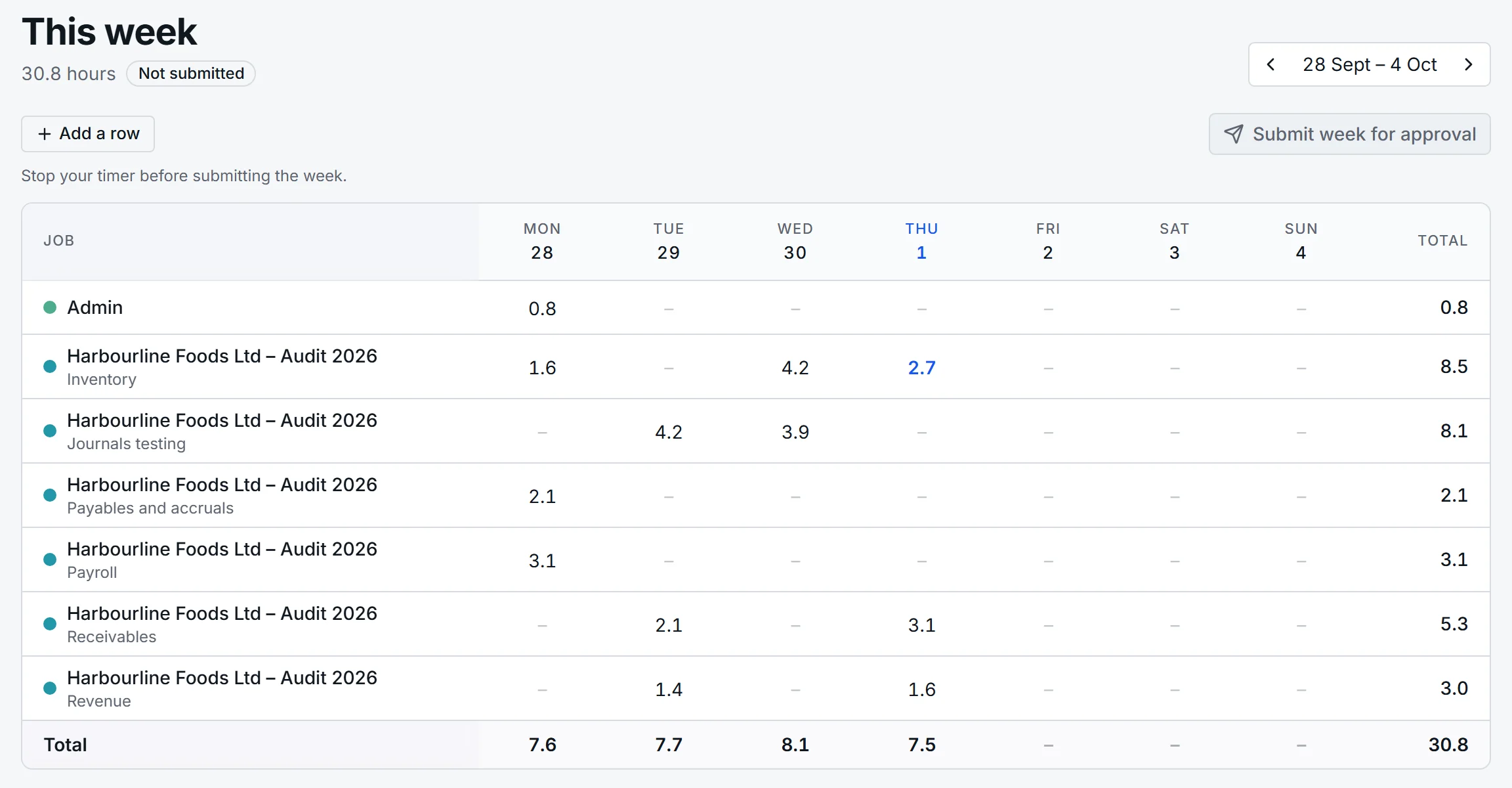This screenshot has height=788, width=1512.
Task: Select the Monday 28 column header
Action: pos(542,241)
